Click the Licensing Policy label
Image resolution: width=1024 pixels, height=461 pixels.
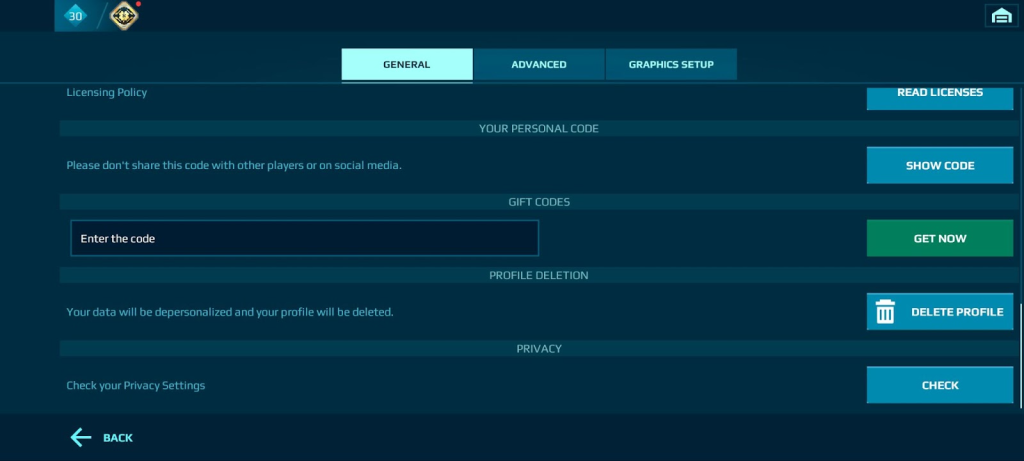tap(107, 92)
